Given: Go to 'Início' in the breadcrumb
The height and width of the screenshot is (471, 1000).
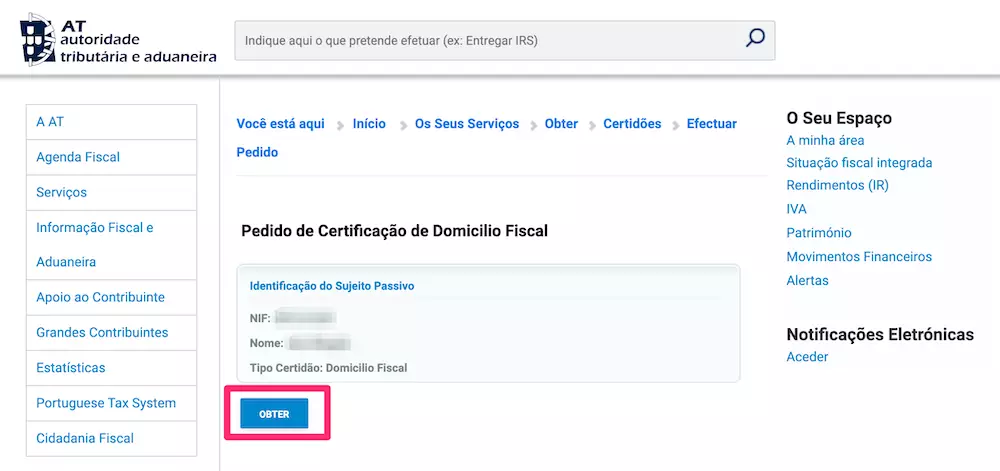Looking at the screenshot, I should coord(369,124).
